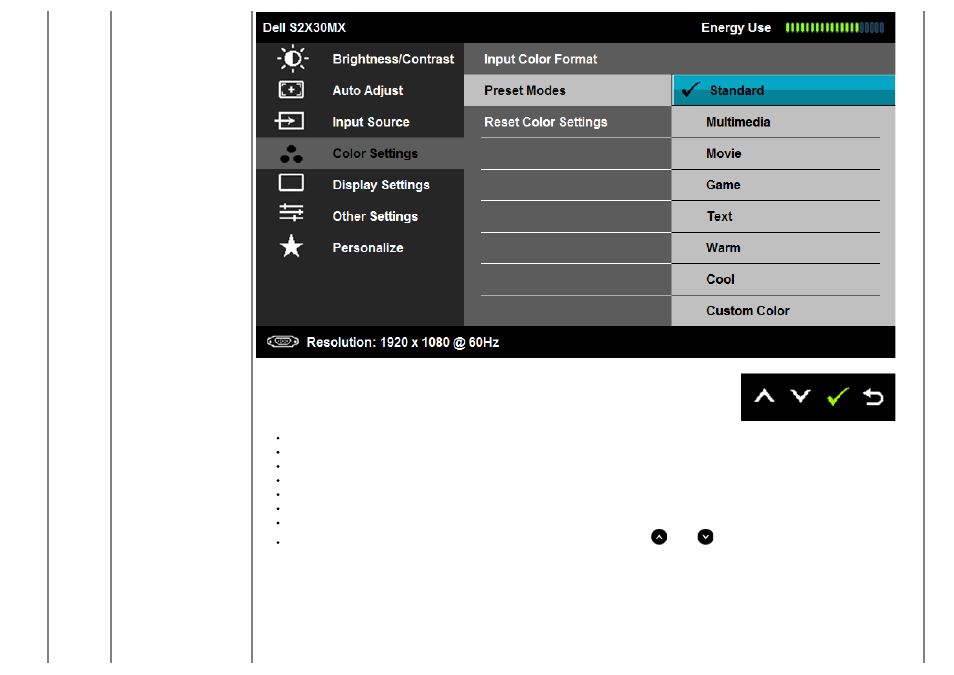Click the down arrow navigation button
Image resolution: width=954 pixels, height=675 pixels.
[x=801, y=397]
